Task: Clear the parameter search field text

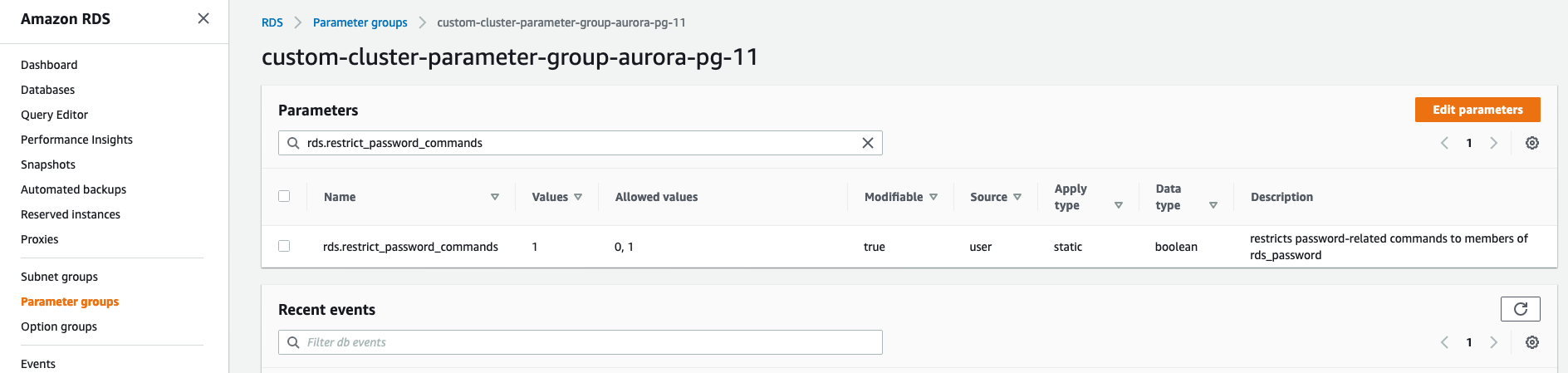Action: 868,143
